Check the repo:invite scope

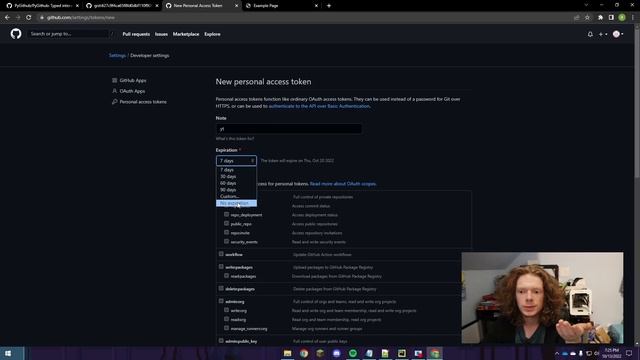227,232
